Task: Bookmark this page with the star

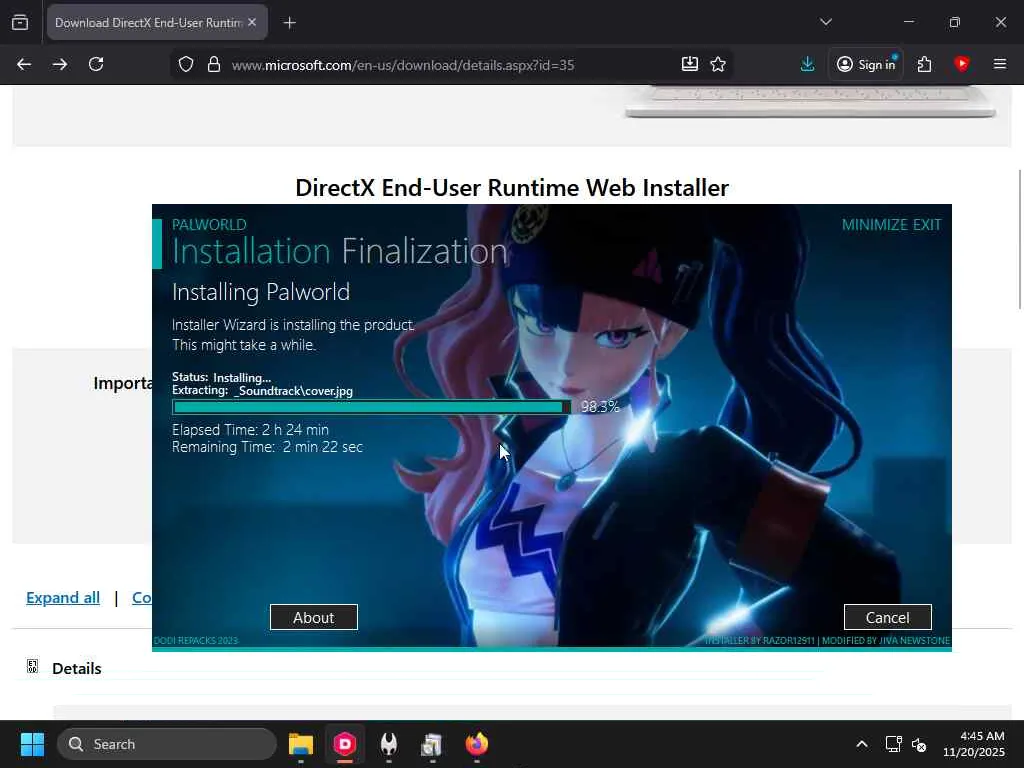Action: click(718, 64)
